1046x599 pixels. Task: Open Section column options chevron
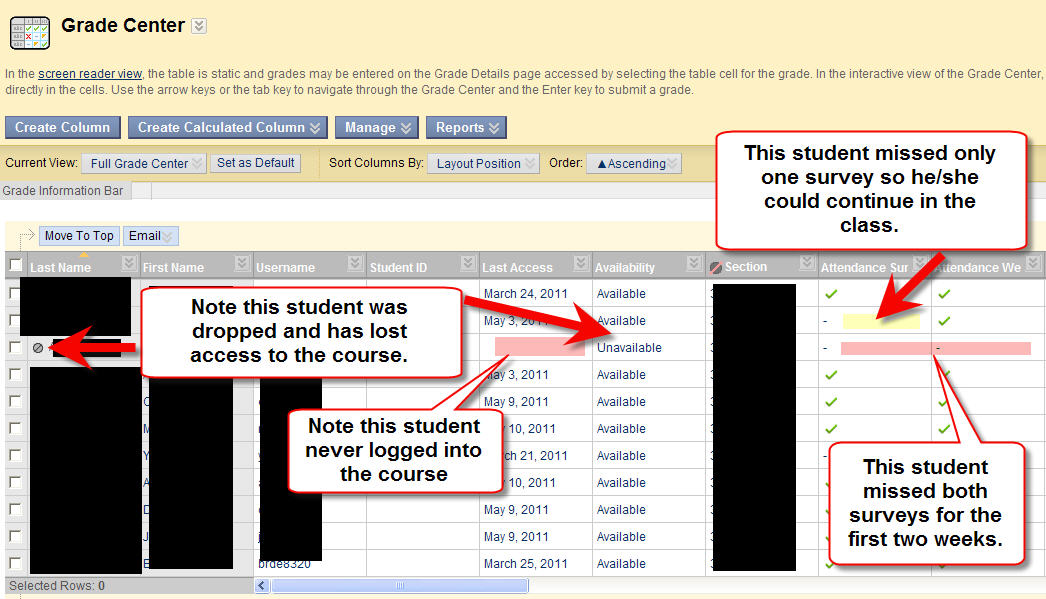pos(807,263)
